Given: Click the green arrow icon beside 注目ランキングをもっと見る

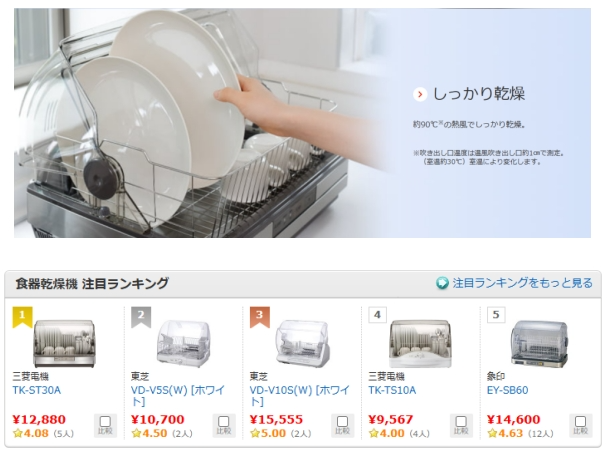Looking at the screenshot, I should (x=442, y=283).
